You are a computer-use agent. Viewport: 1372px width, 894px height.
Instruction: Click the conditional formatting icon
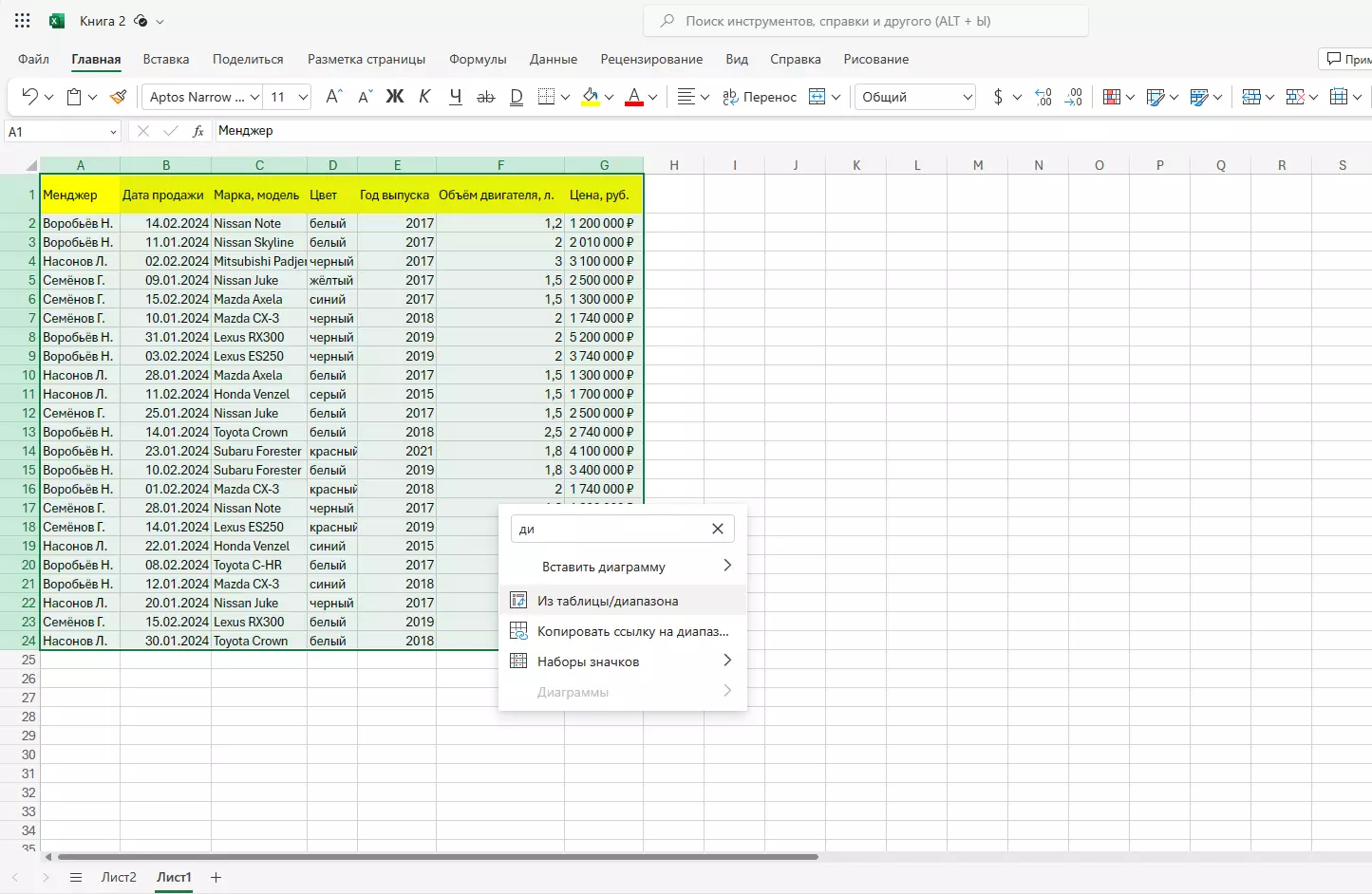[x=1111, y=97]
